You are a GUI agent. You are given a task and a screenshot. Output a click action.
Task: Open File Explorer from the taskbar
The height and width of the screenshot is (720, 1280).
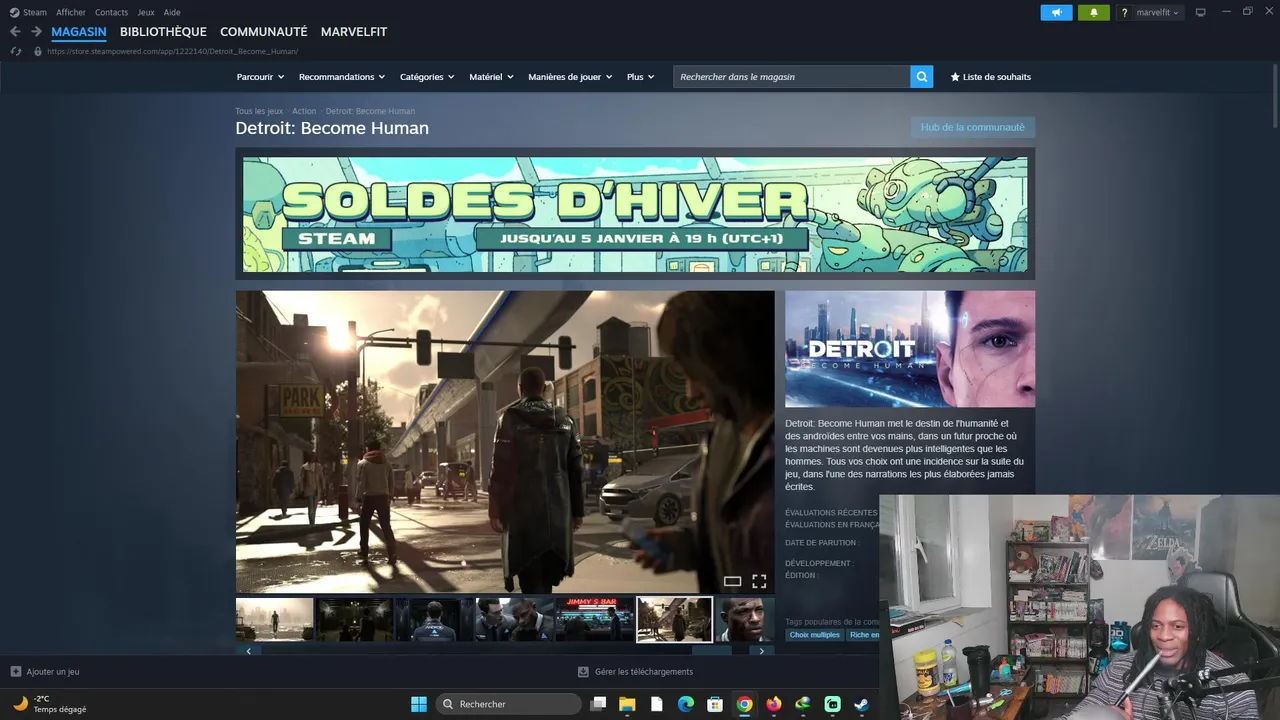tap(627, 704)
